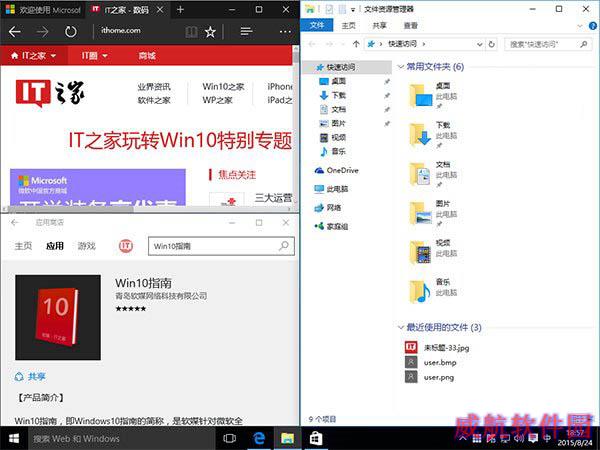
Task: Open Edge More actions menu
Action: [285, 32]
